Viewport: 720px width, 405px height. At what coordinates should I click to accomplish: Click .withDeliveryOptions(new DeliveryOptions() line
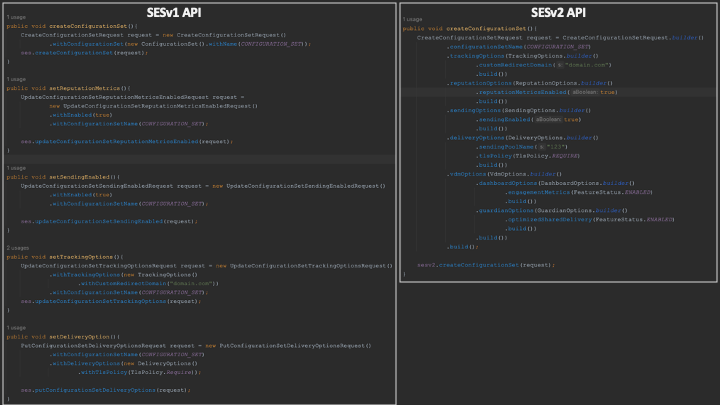tap(124, 364)
